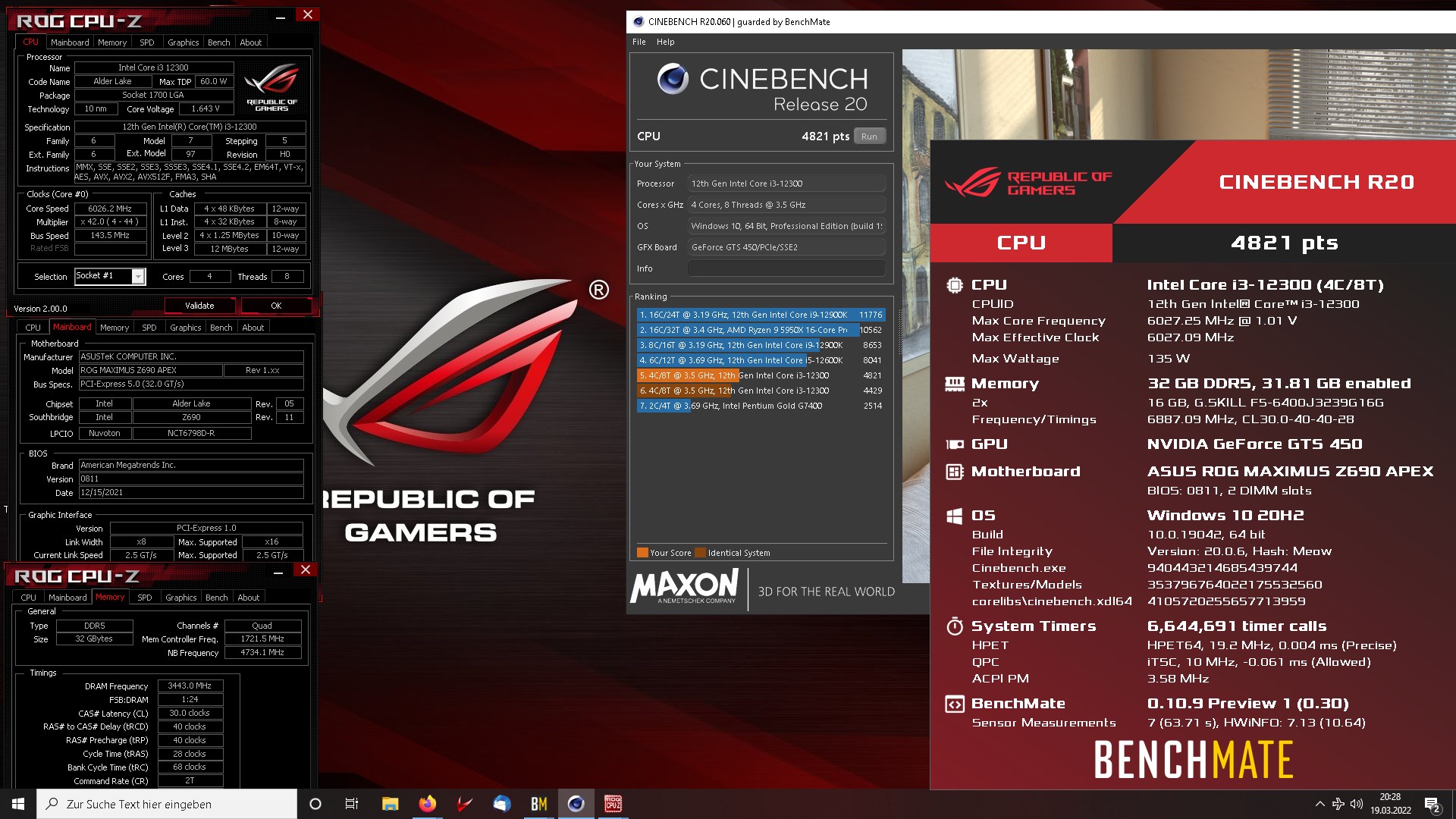Viewport: 1456px width, 819px height.
Task: Run the Cinebench CPU benchmark
Action: [869, 136]
